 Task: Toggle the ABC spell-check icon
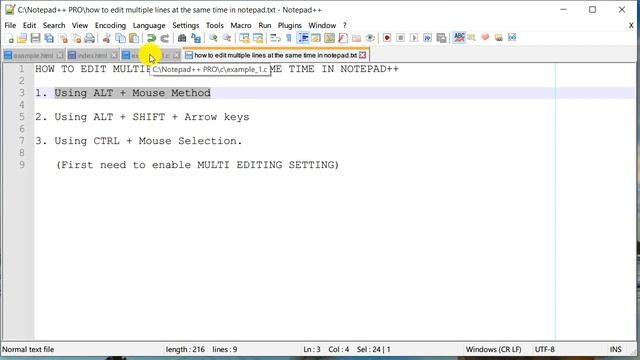pos(459,38)
